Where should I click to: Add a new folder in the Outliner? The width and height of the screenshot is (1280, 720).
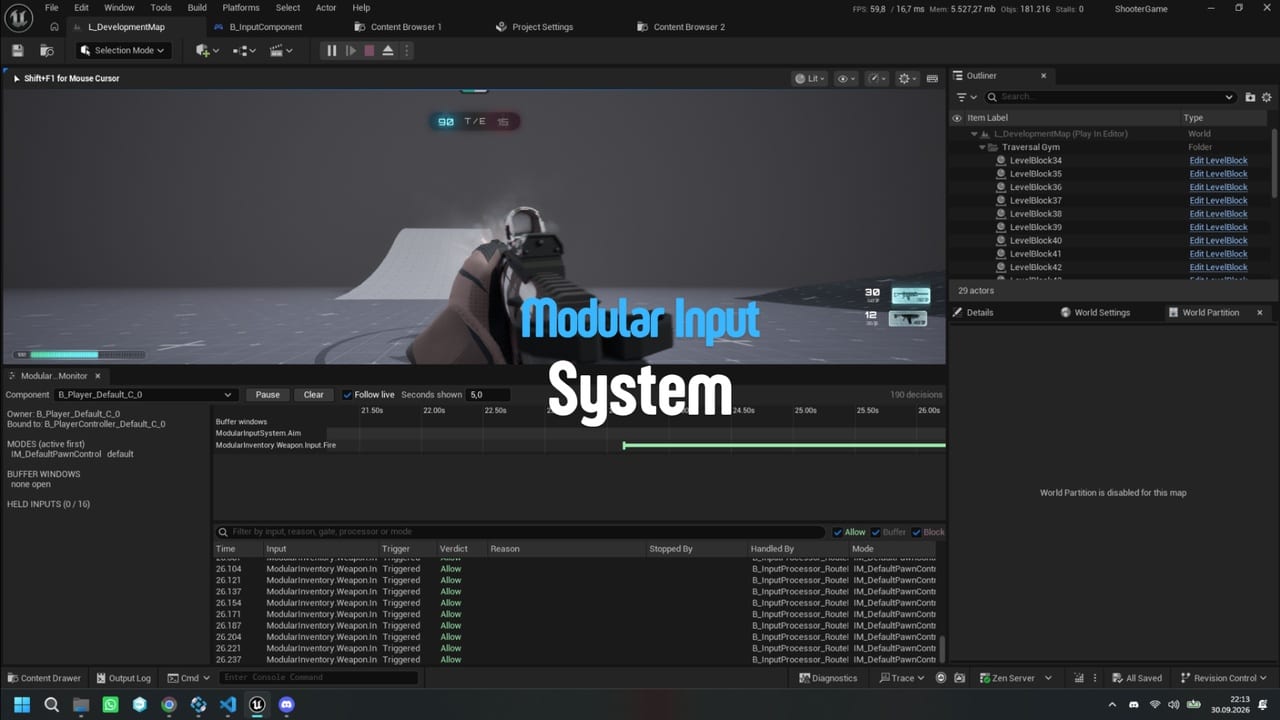click(x=1250, y=97)
